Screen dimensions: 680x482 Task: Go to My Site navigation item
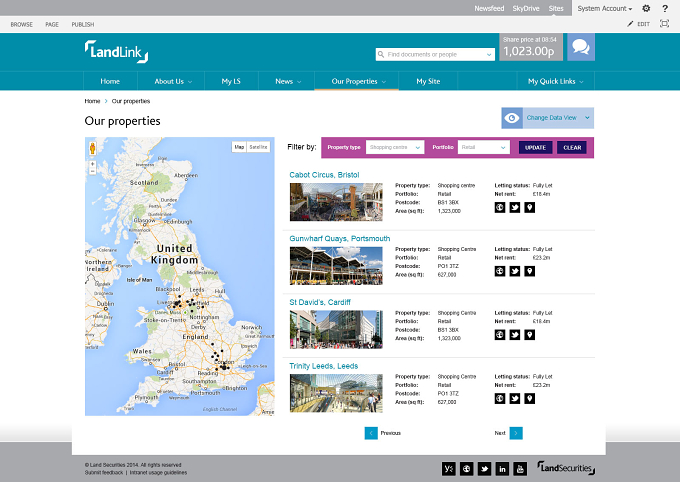pyautogui.click(x=428, y=81)
